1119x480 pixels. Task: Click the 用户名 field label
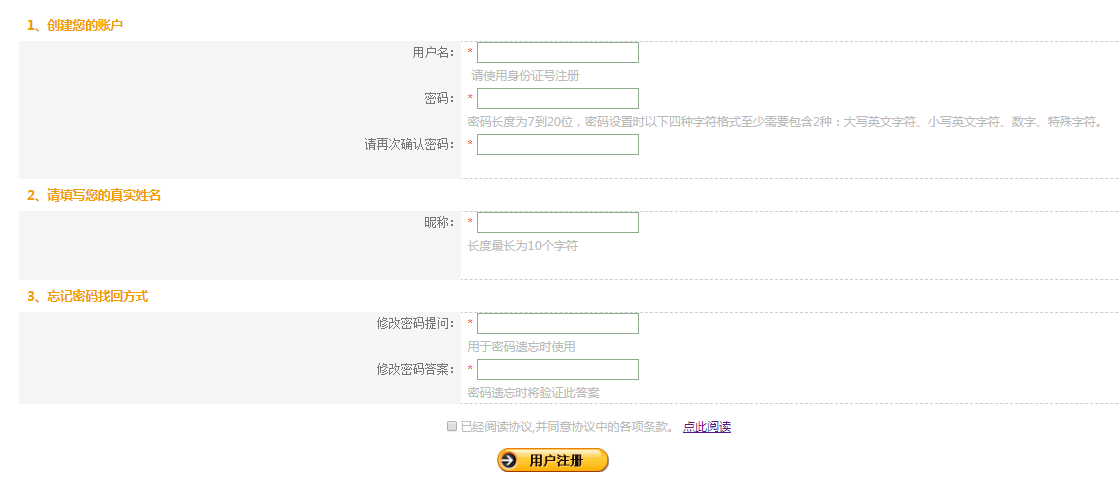pyautogui.click(x=433, y=52)
